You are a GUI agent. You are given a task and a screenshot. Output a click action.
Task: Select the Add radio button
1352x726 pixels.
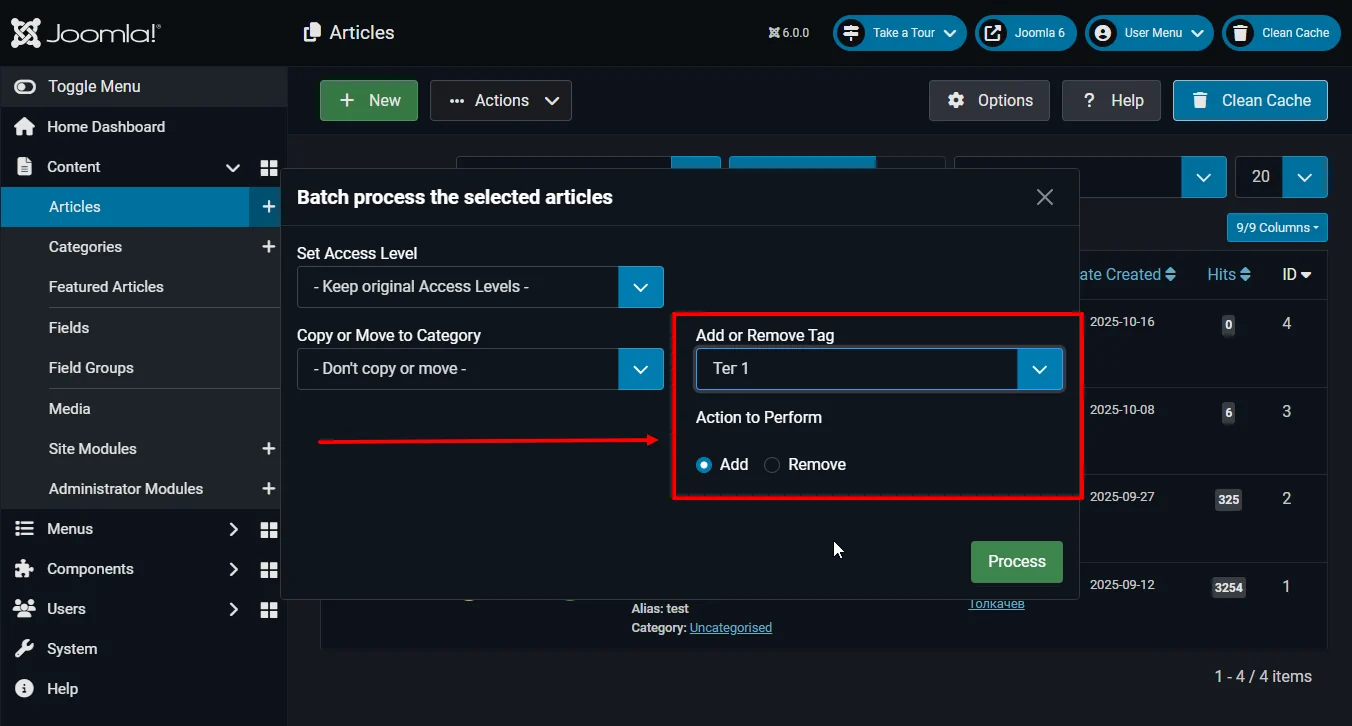(704, 465)
